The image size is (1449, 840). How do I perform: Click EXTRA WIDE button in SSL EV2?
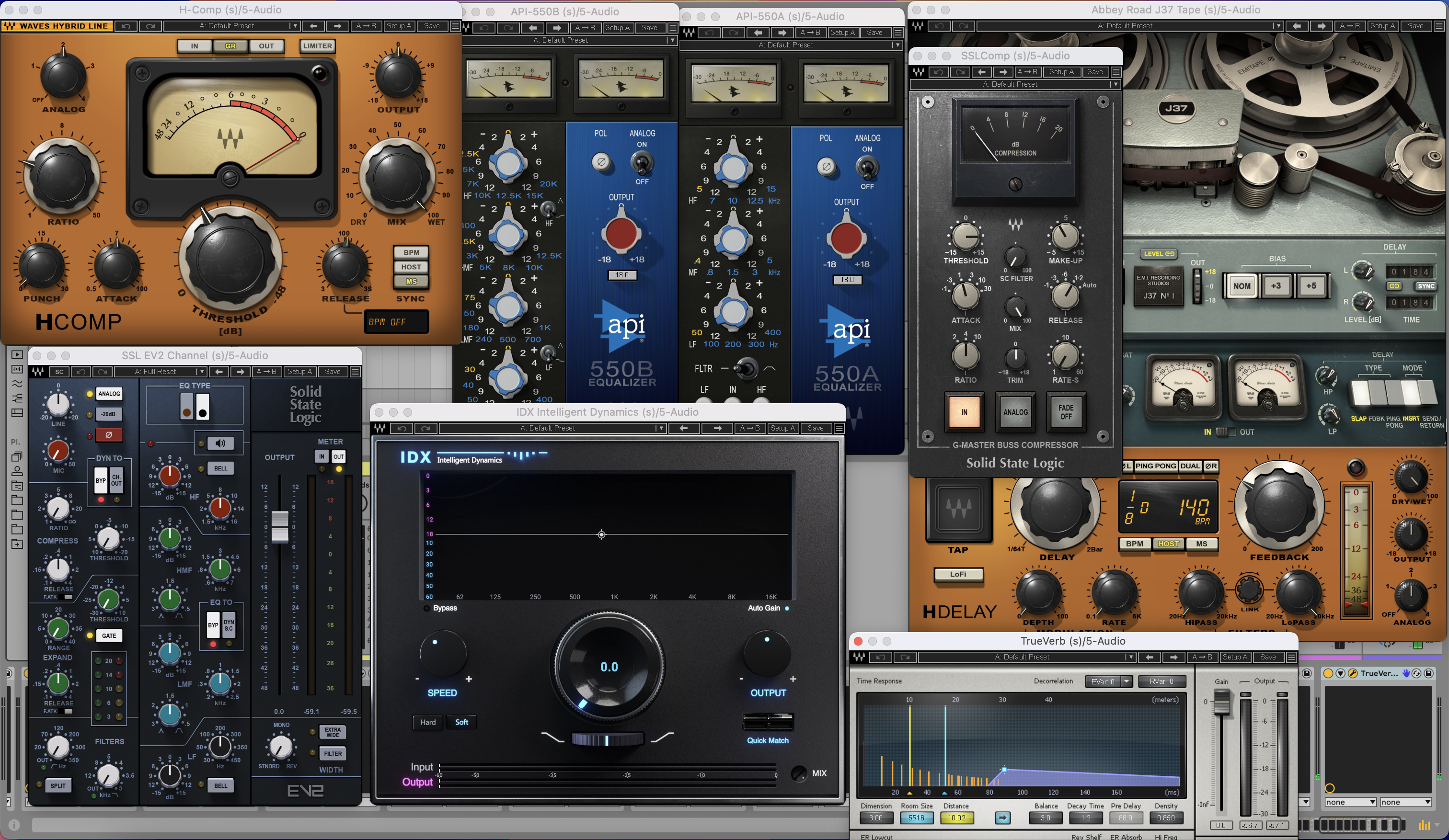333,732
